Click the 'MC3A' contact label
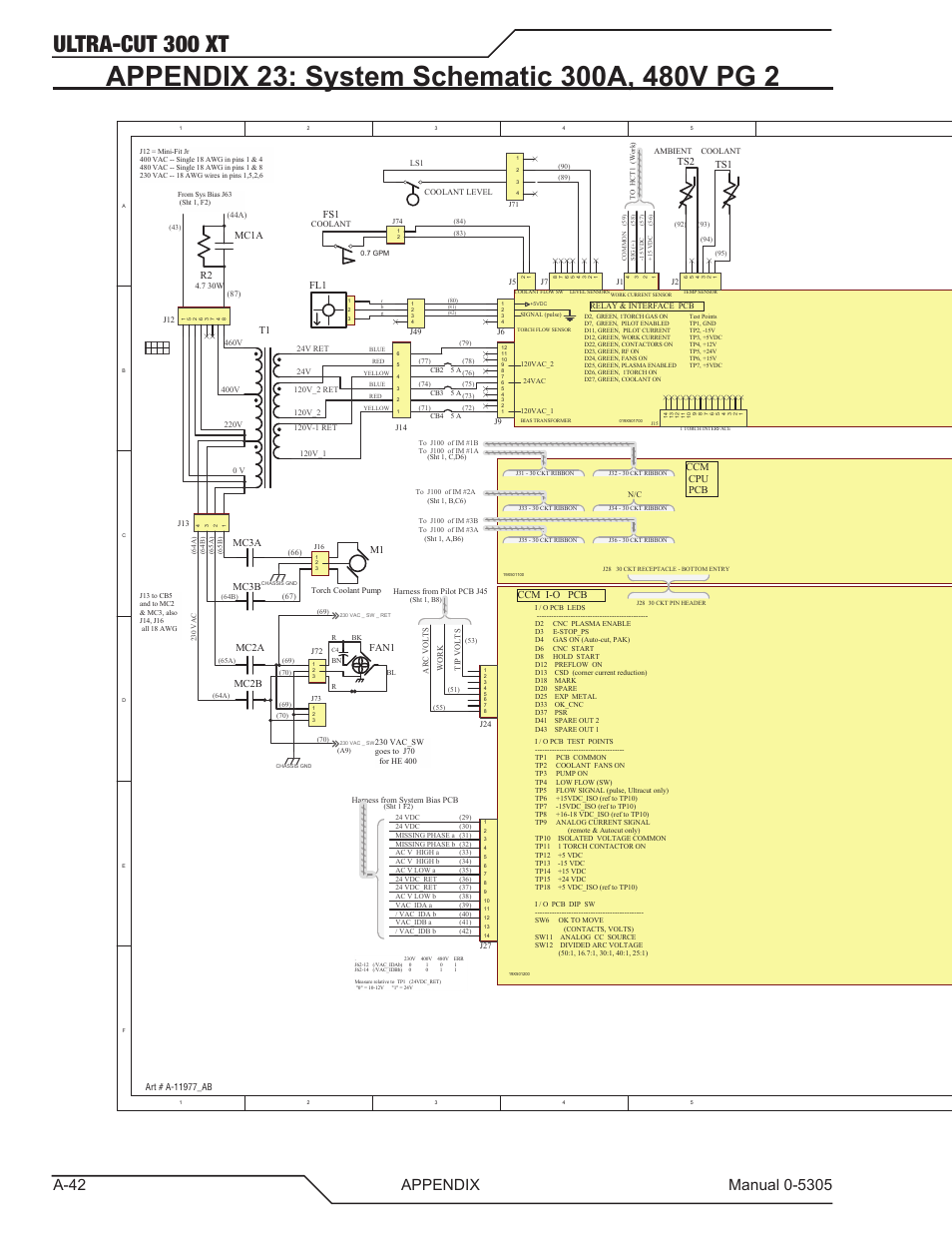The image size is (952, 1233). click(x=246, y=543)
